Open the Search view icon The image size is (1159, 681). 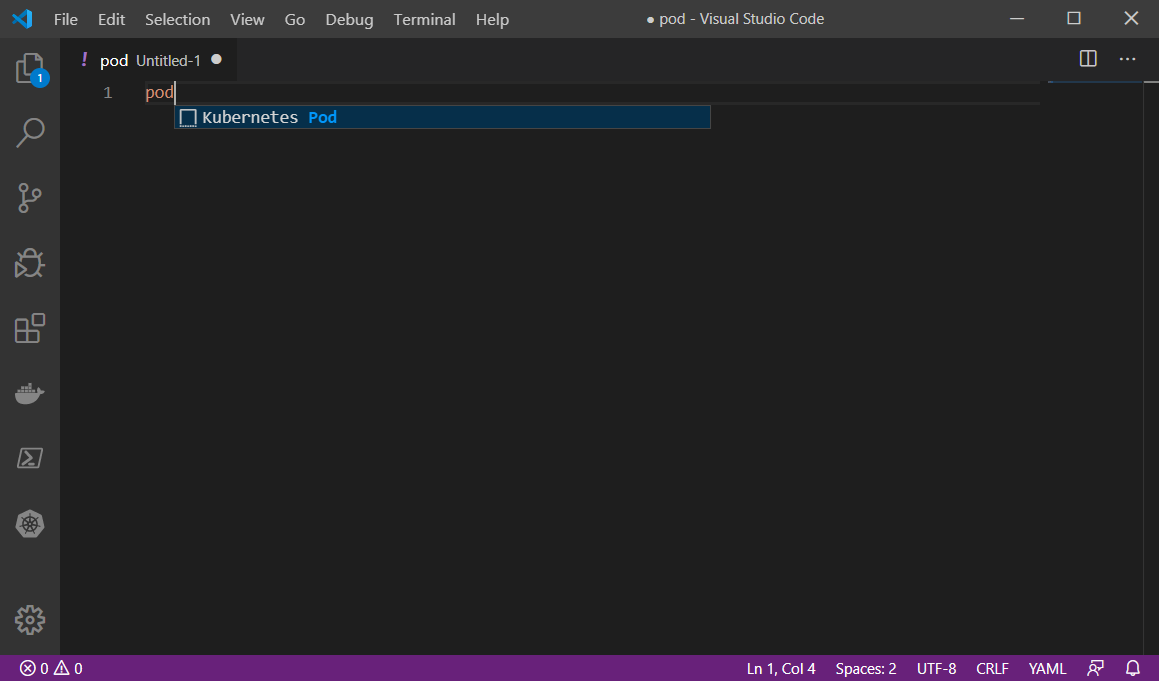tap(30, 133)
